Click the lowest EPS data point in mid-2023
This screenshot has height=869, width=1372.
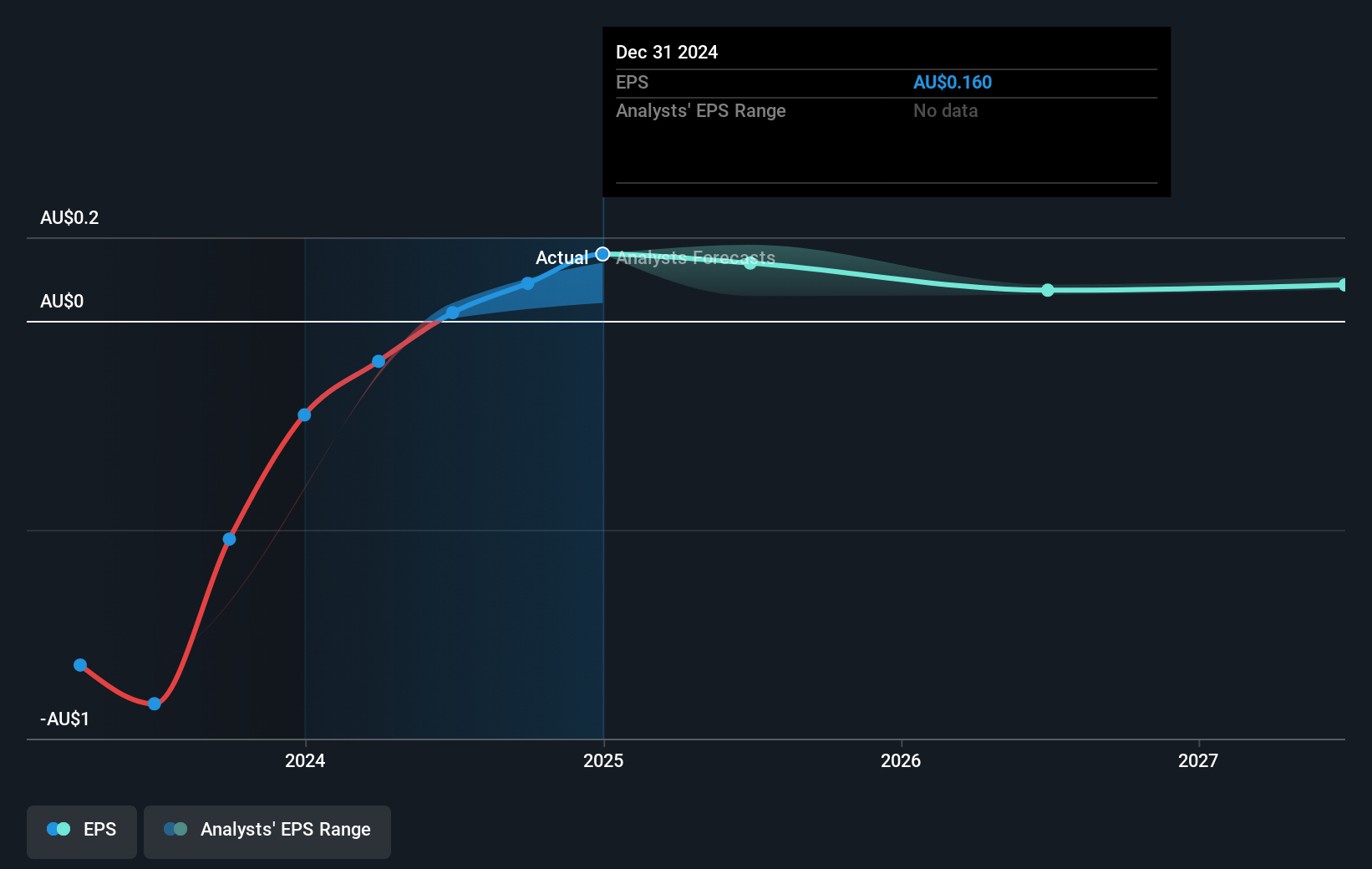pyautogui.click(x=155, y=704)
